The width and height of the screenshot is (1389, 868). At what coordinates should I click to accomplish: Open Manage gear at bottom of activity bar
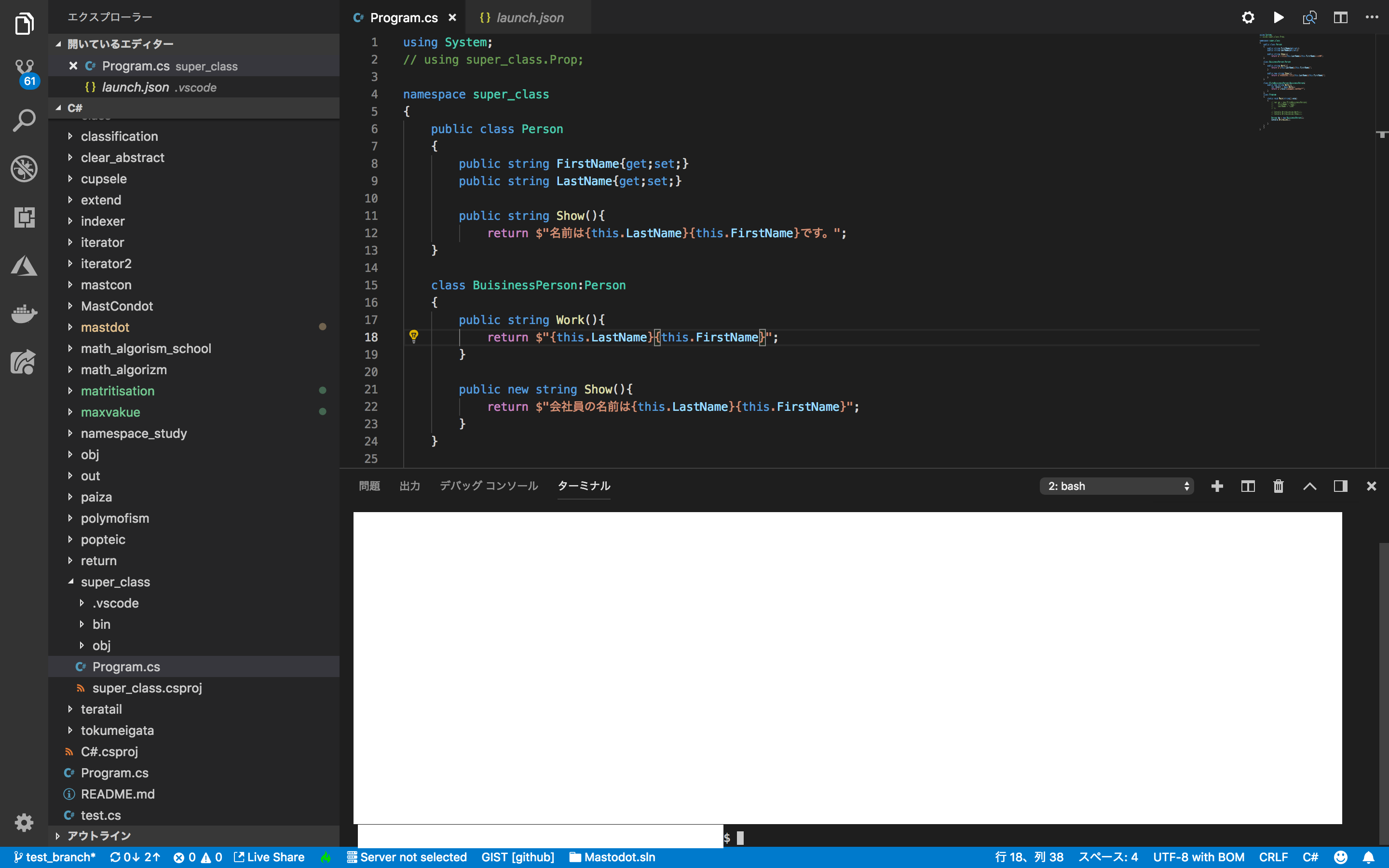pyautogui.click(x=24, y=823)
